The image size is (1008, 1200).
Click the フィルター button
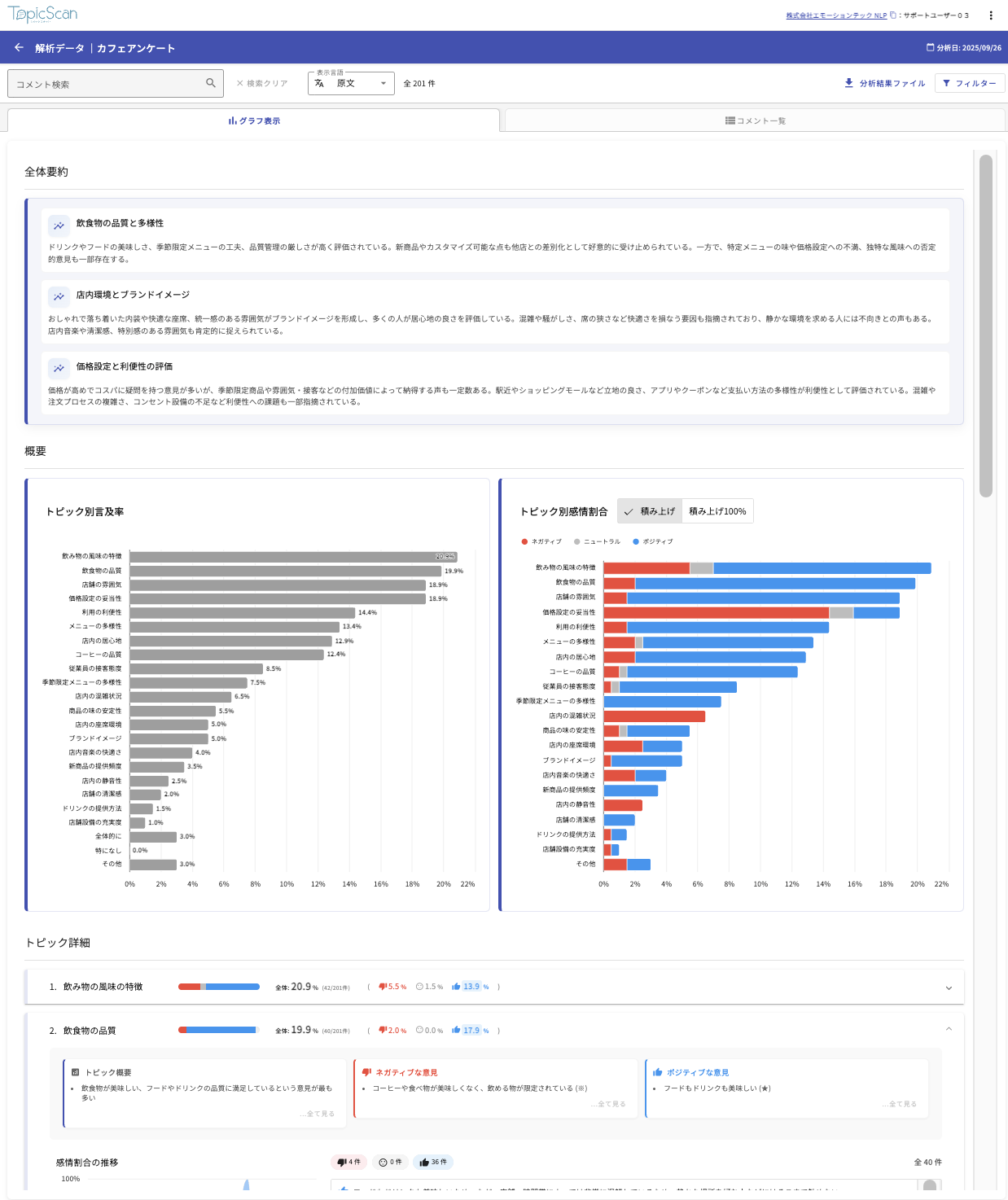pyautogui.click(x=970, y=83)
